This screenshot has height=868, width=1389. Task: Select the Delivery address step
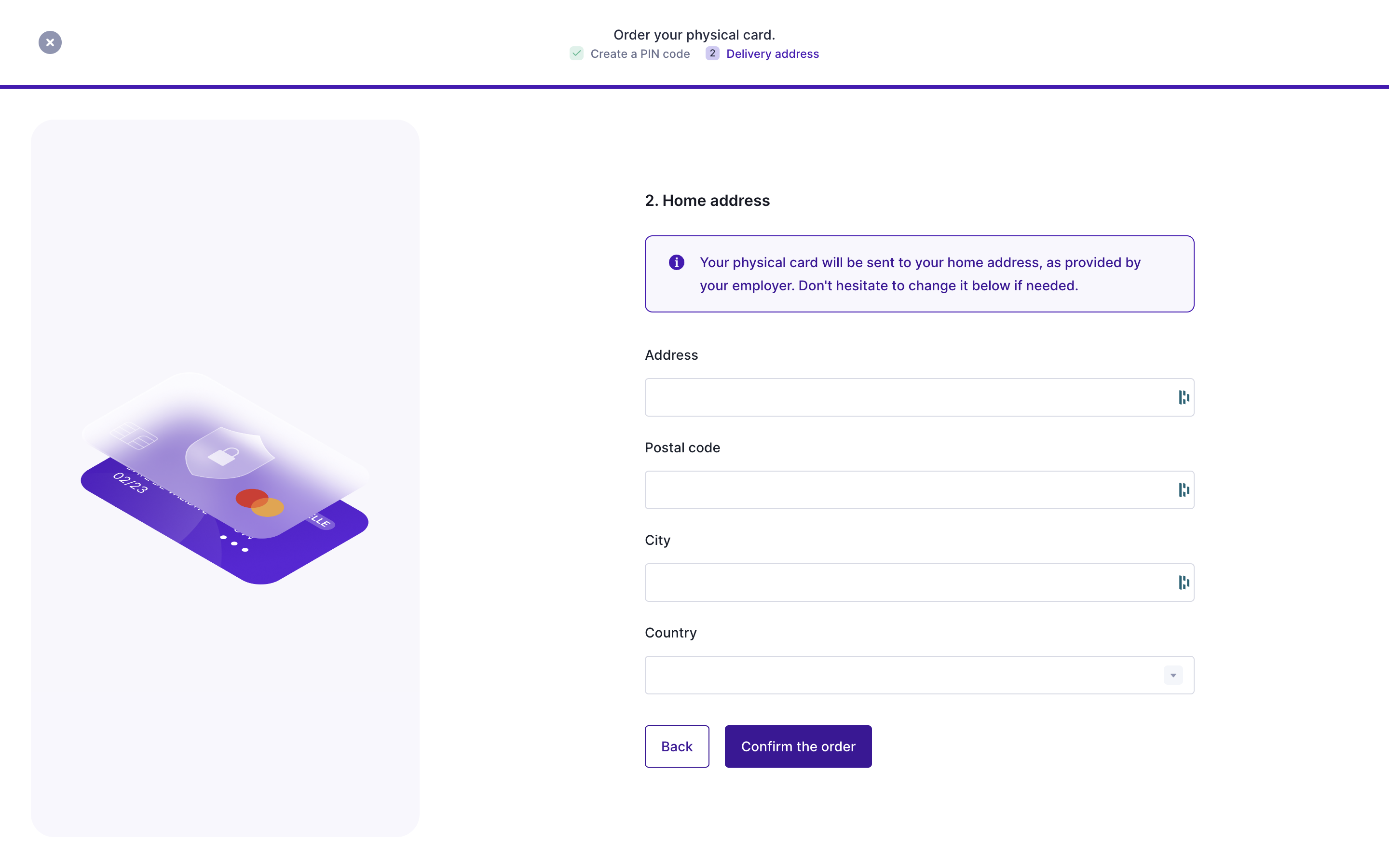[773, 54]
